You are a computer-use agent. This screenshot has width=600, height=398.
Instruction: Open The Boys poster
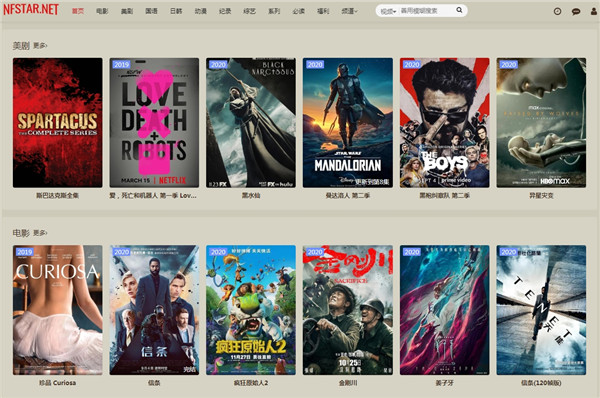(444, 122)
